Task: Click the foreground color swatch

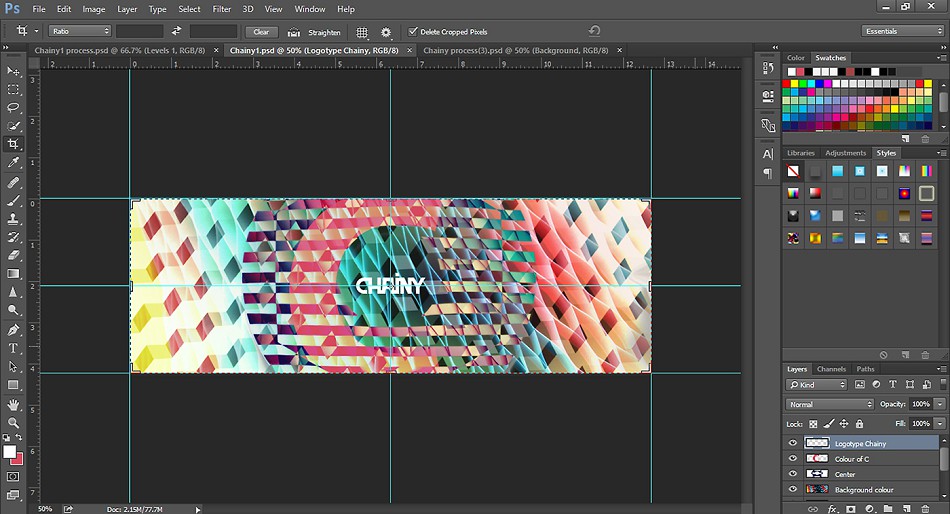Action: (x=10, y=452)
